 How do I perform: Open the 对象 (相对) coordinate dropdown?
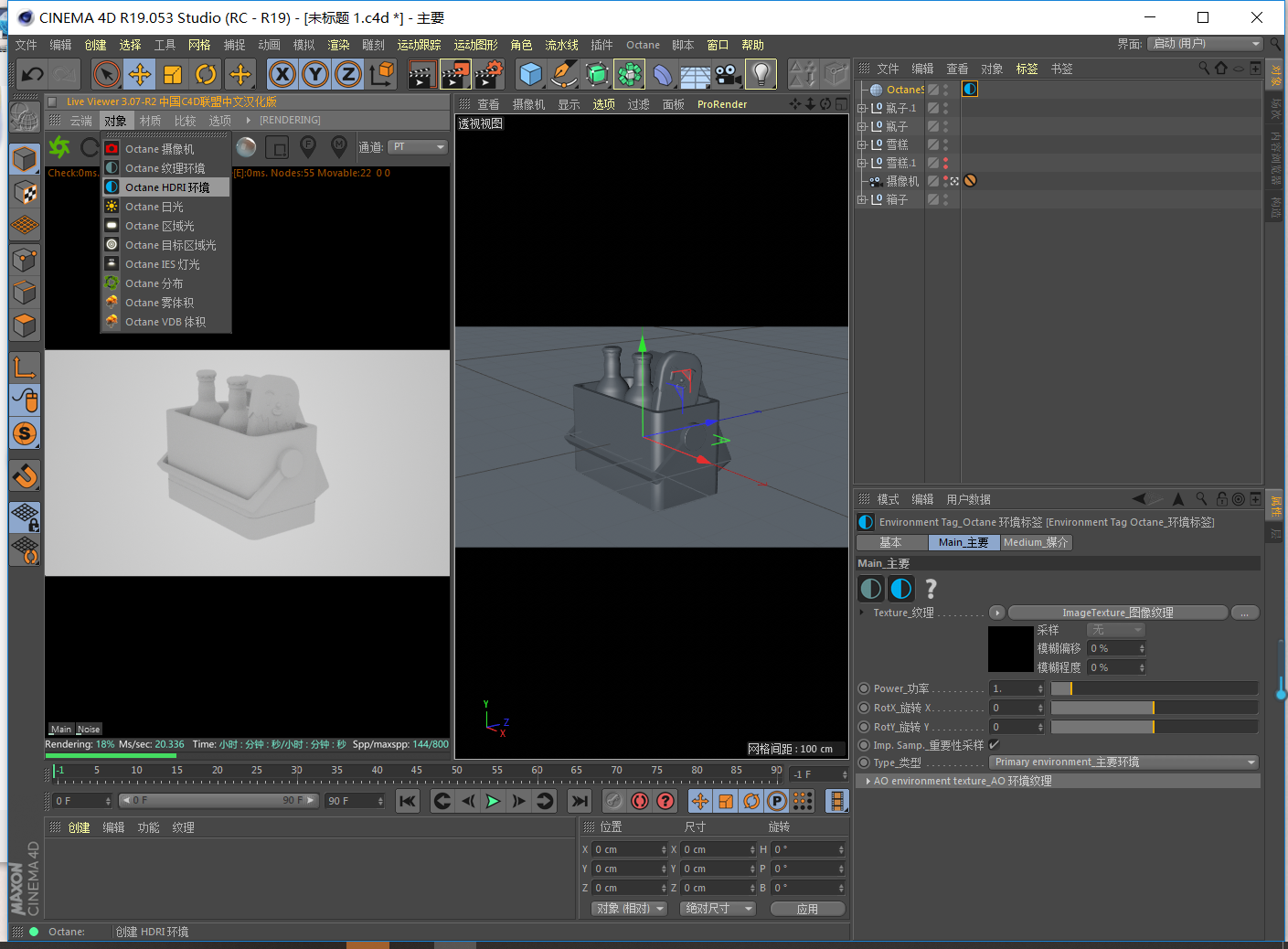click(629, 909)
